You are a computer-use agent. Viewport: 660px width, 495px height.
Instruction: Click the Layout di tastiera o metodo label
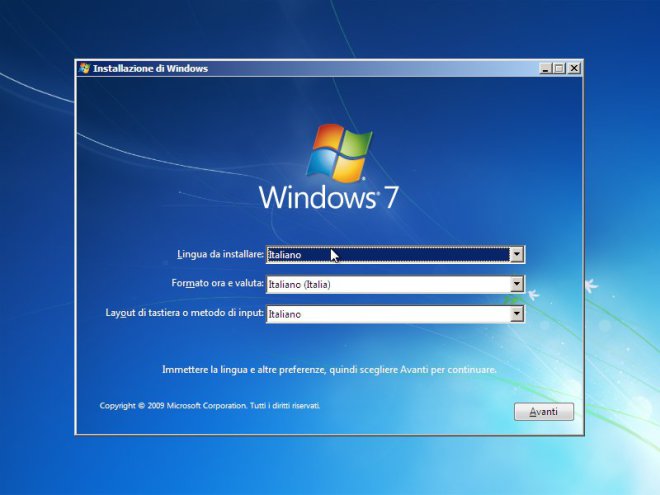(184, 314)
